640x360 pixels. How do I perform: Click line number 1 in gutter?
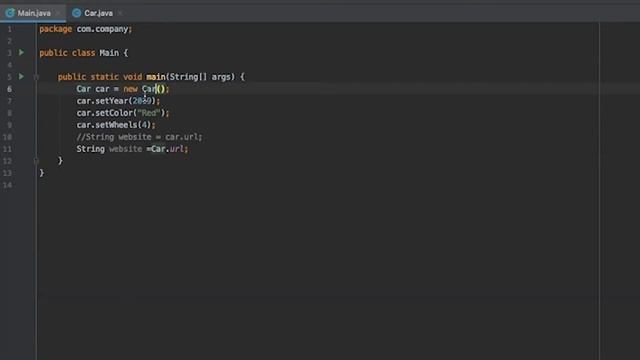(9, 29)
